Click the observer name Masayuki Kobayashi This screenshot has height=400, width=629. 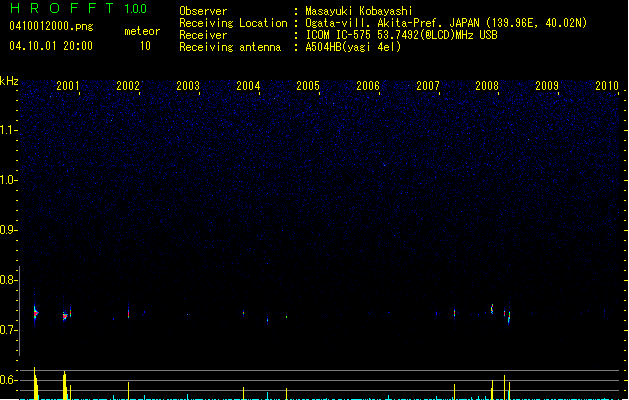coord(358,11)
